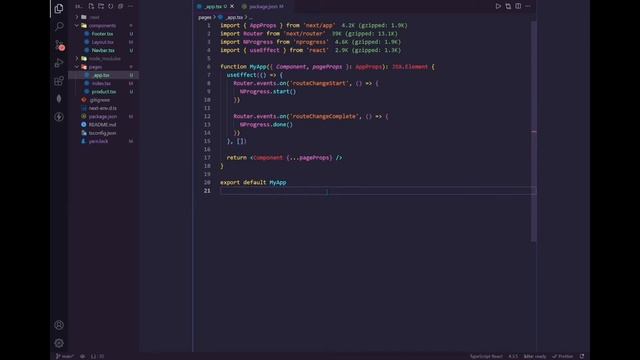Click 'routeChangeComplete' string on line 12
Screen dimensions: 640x360
[x=324, y=116]
